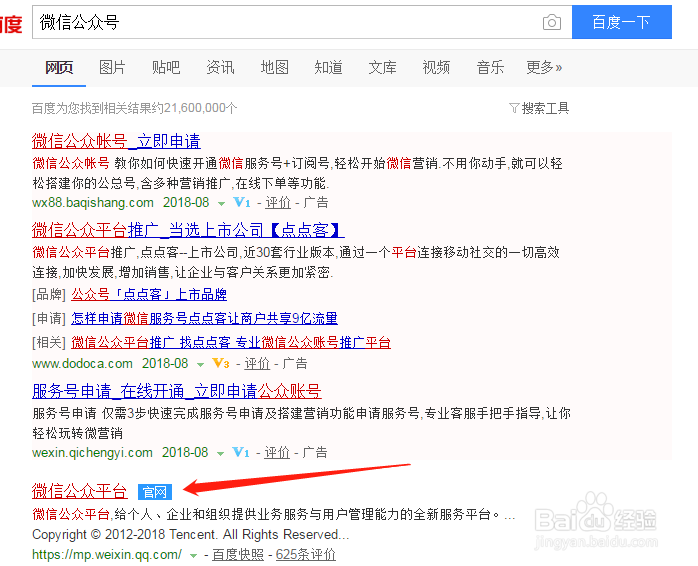Image resolution: width=698 pixels, height=566 pixels.
Task: Click the URL text www.dodoca.com
Action: tap(82, 363)
